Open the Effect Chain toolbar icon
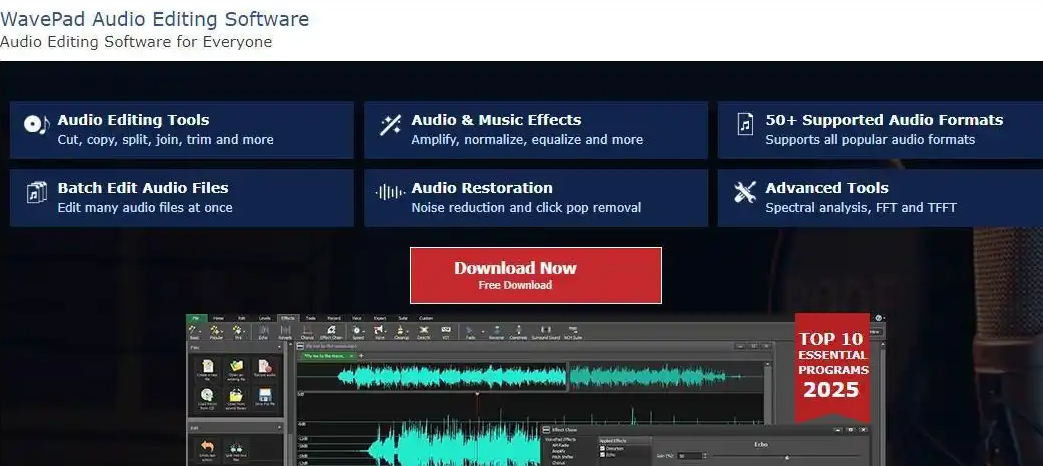 point(331,330)
